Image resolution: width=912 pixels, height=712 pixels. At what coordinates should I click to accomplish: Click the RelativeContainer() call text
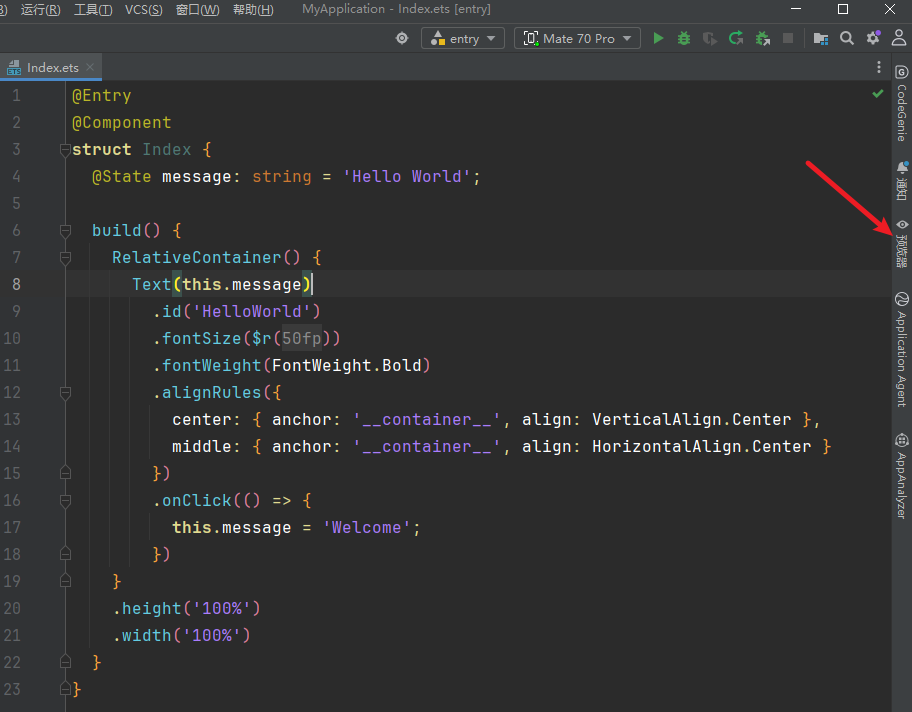pyautogui.click(x=206, y=258)
